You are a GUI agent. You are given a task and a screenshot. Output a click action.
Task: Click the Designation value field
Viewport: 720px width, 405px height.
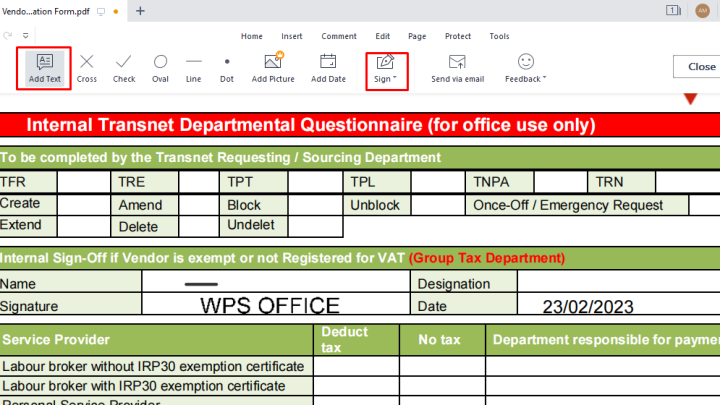(619, 281)
